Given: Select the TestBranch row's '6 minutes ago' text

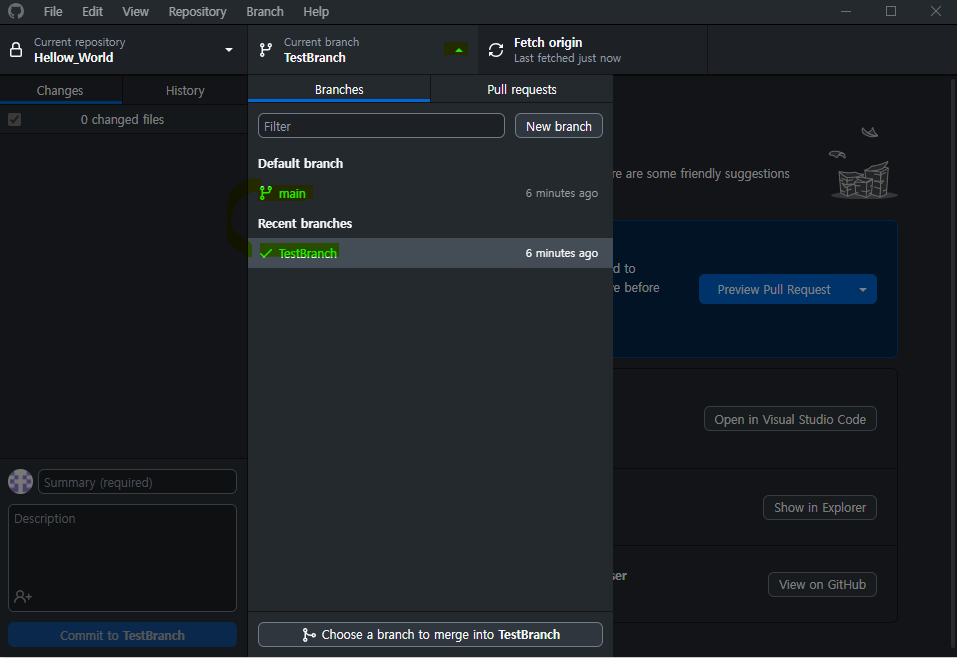Looking at the screenshot, I should 562,253.
